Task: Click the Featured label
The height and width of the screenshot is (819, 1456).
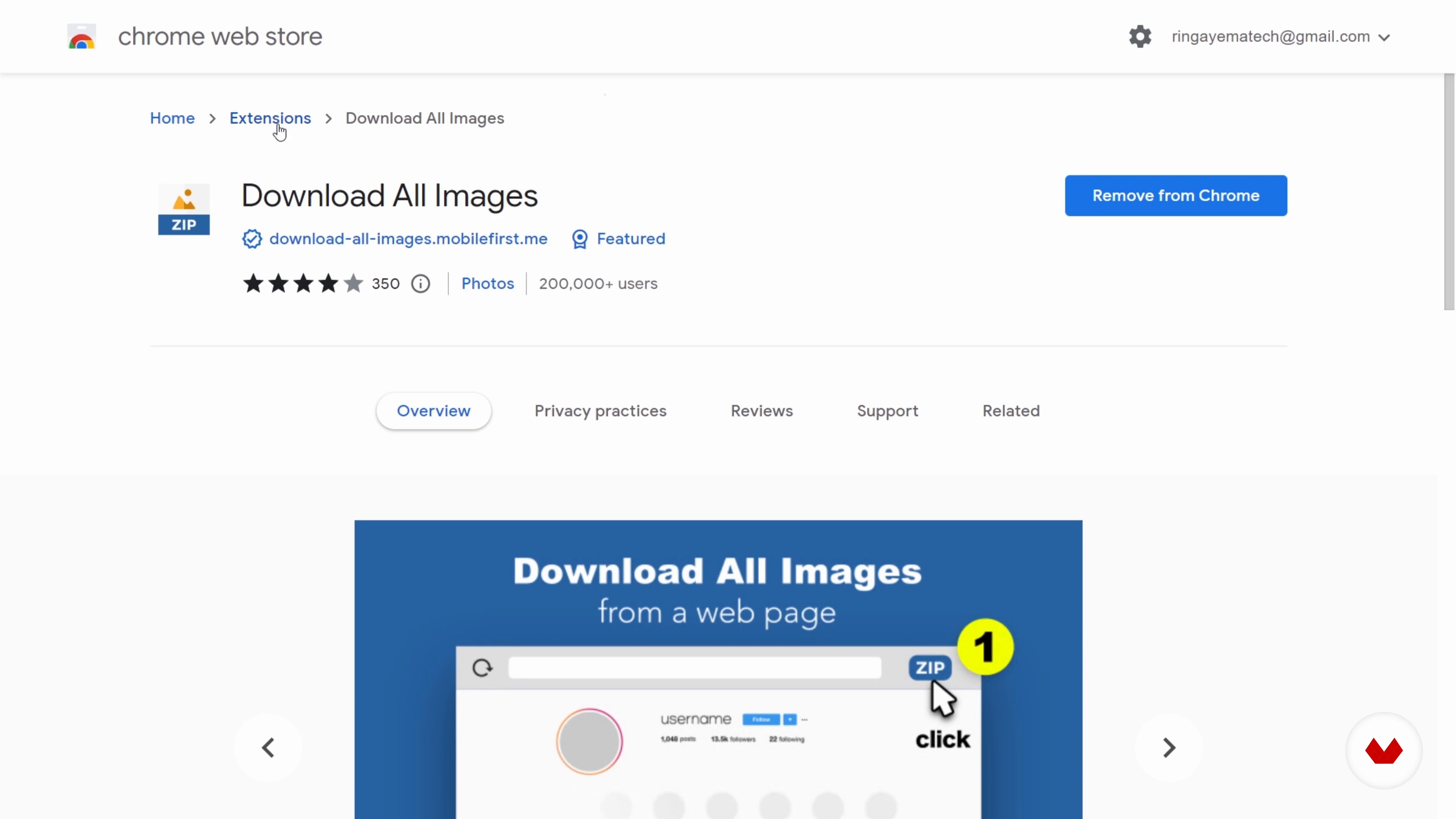Action: 631,239
